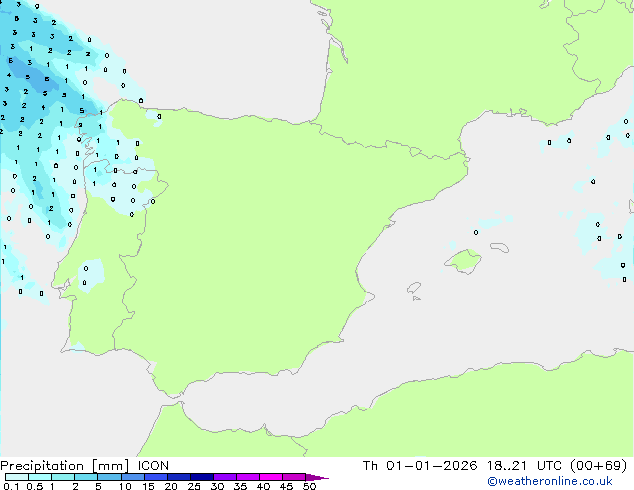The width and height of the screenshot is (634, 490).
Task: Click the legend label '15'
Action: click(x=148, y=486)
